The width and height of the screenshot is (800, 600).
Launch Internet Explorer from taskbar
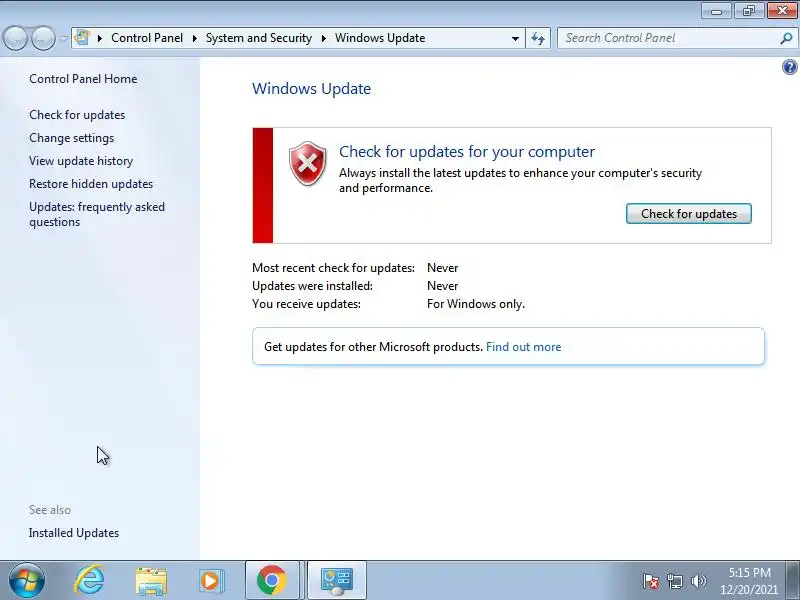(89, 580)
